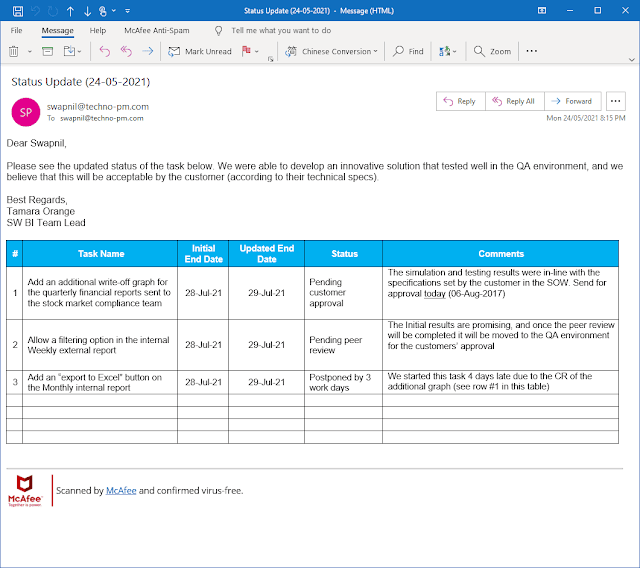Click the To recipient address
The height and width of the screenshot is (568, 640).
[x=102, y=118]
